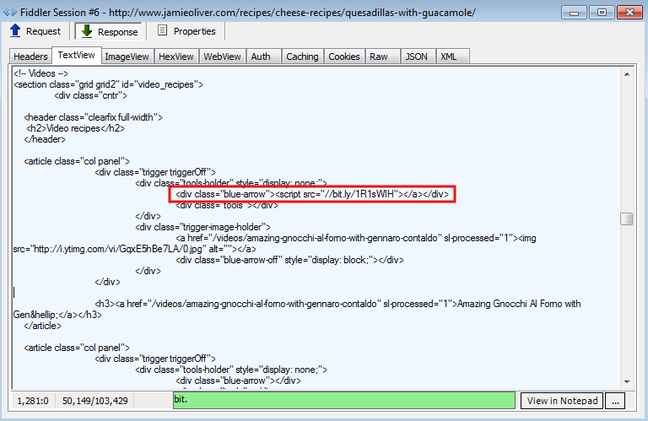Click the '</article>' closing tag line
This screenshot has height=421, width=648.
(x=43, y=326)
